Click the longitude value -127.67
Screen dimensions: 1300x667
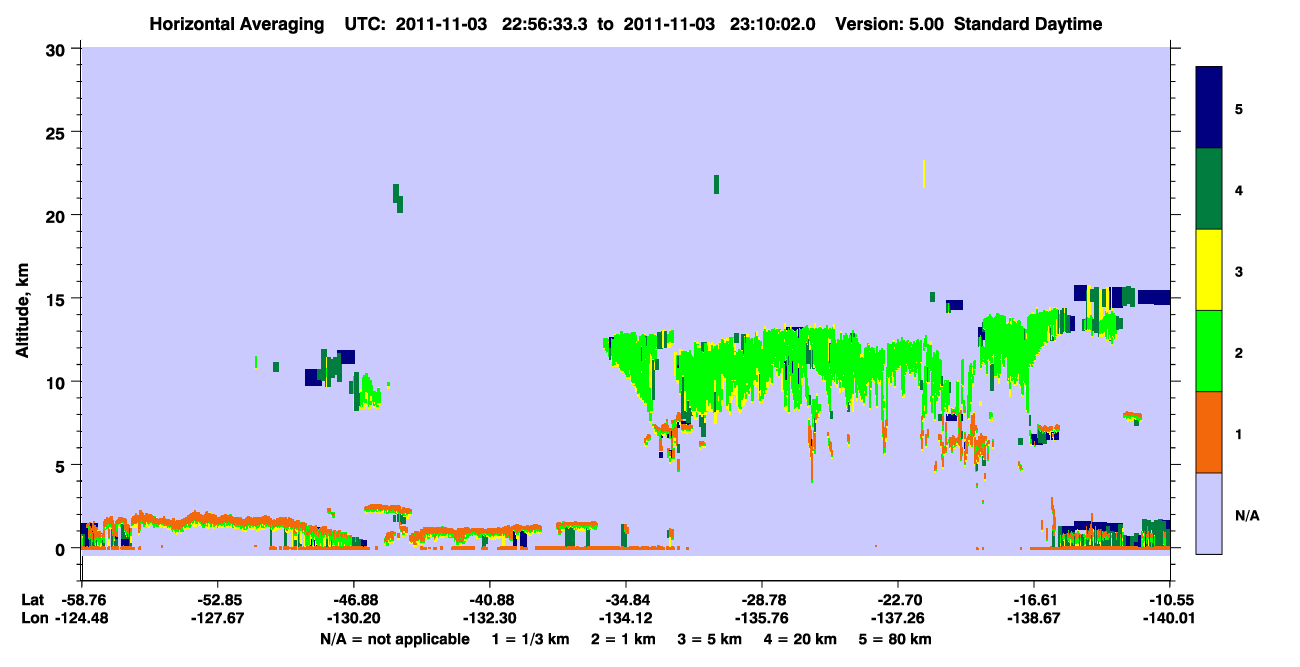(218, 618)
